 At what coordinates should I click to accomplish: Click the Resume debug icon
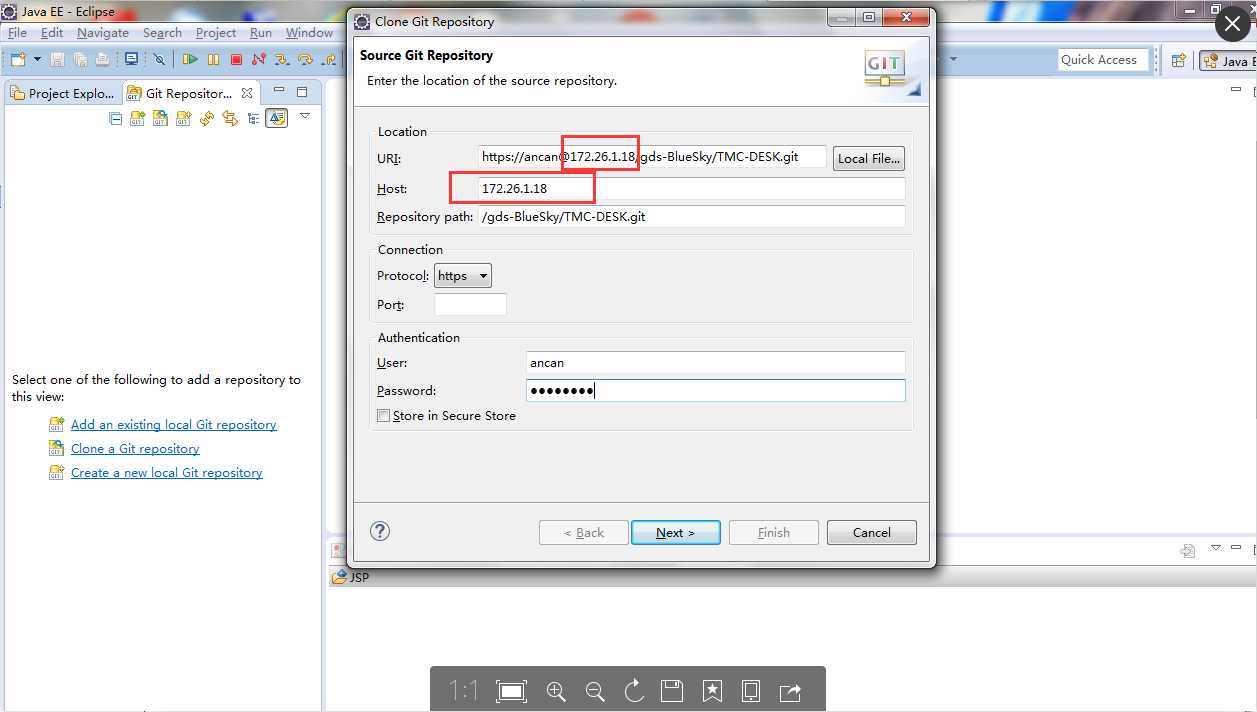(191, 60)
